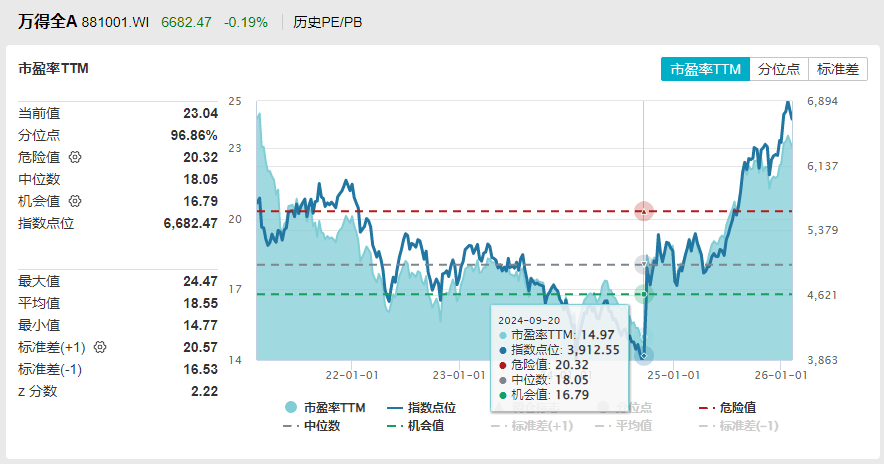This screenshot has height=464, width=884.
Task: Click the gray 中位数 marker on the chart
Action: pyautogui.click(x=644, y=265)
